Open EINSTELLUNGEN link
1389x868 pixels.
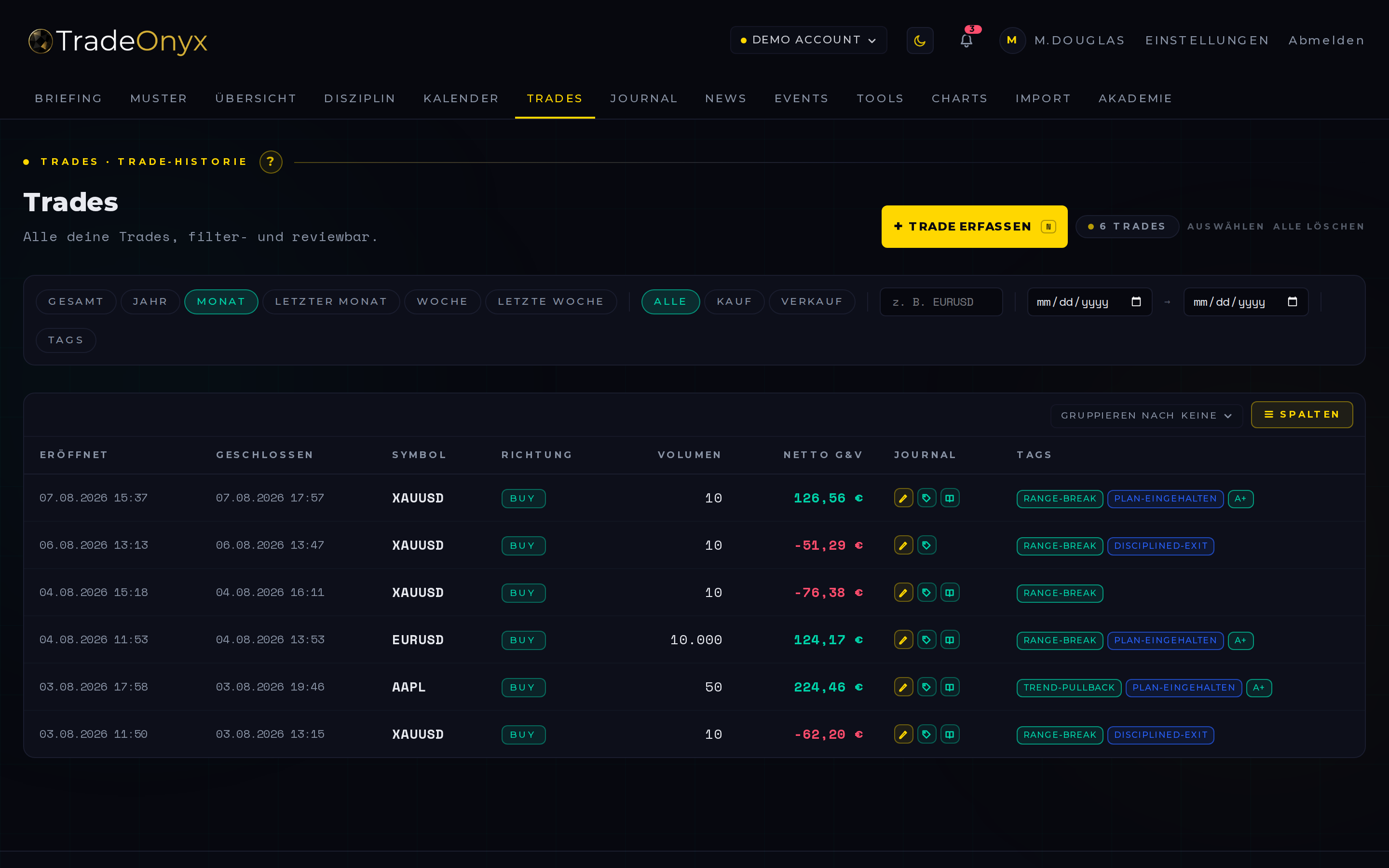click(1207, 40)
